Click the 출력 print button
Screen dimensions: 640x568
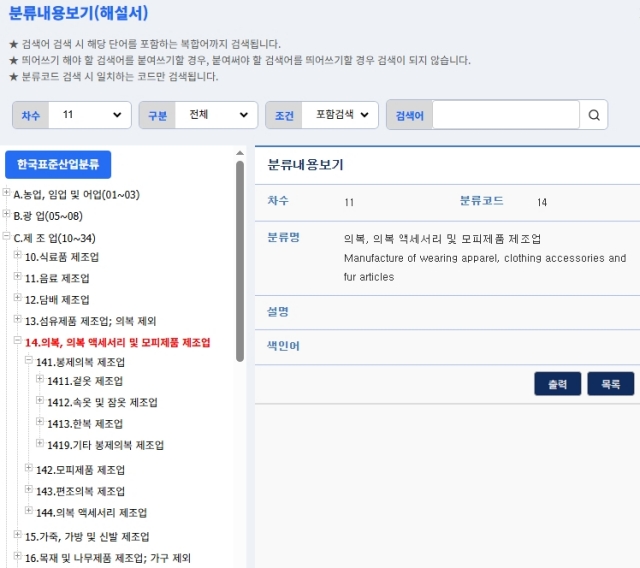click(558, 384)
